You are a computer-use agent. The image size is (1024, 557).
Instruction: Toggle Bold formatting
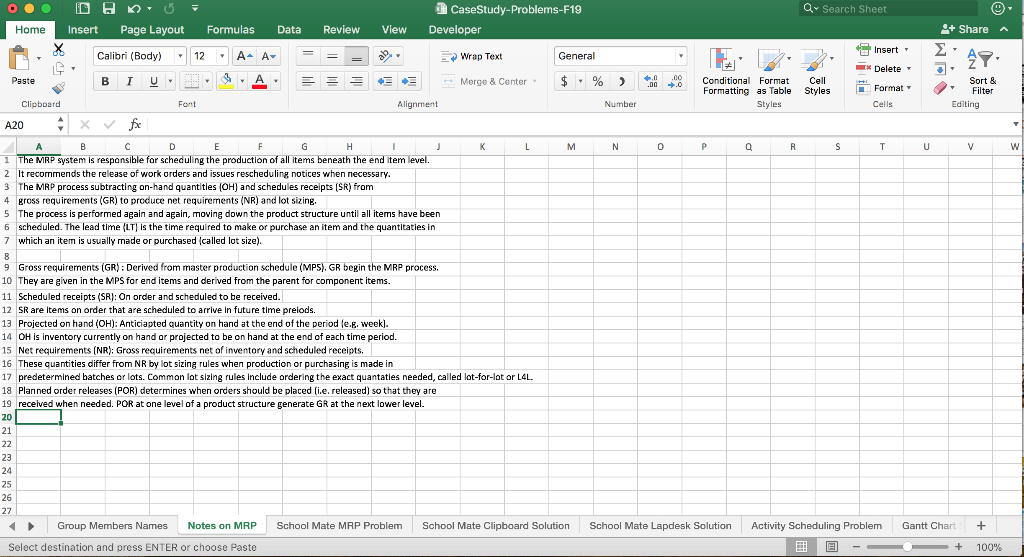pyautogui.click(x=105, y=82)
